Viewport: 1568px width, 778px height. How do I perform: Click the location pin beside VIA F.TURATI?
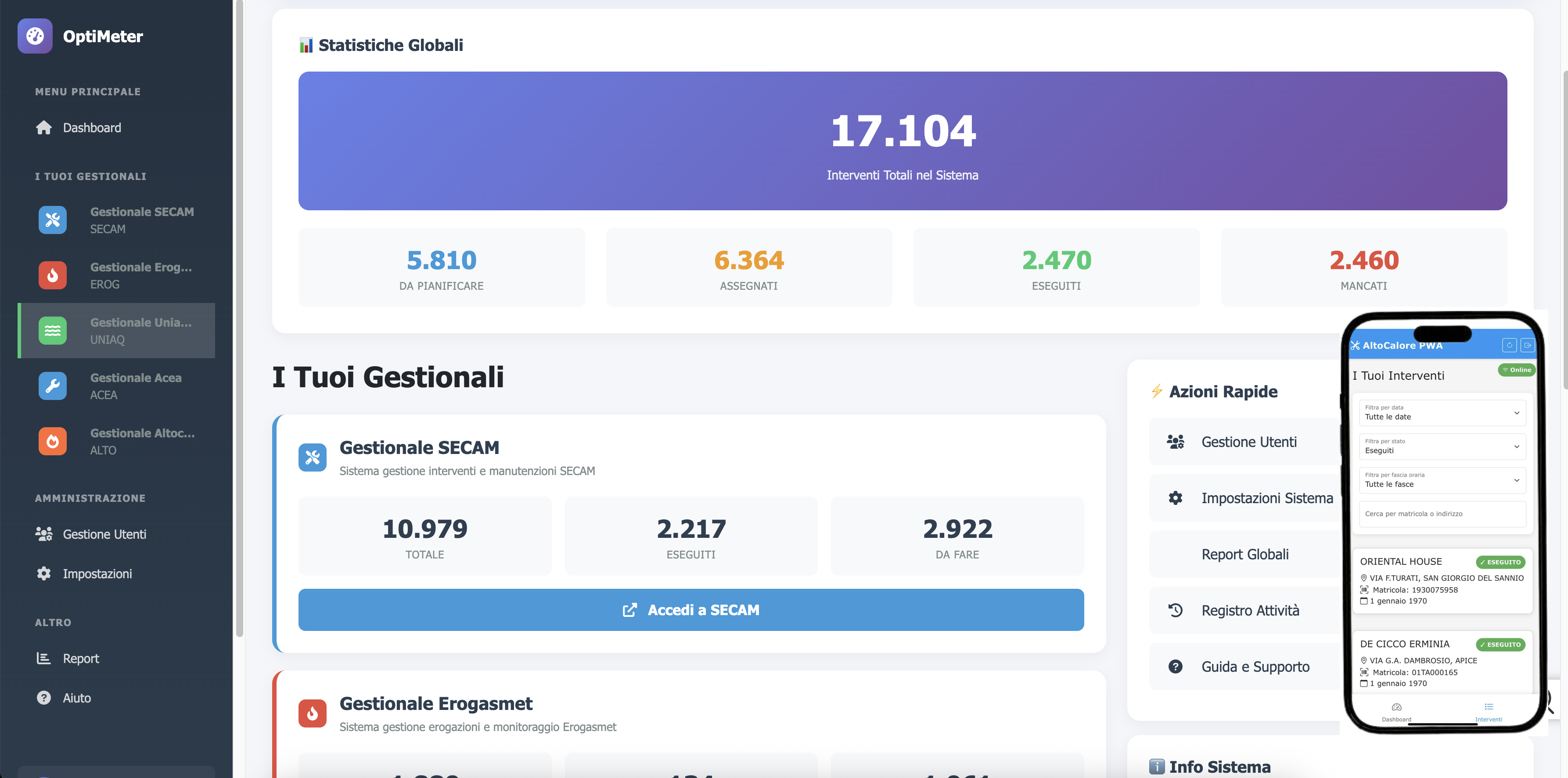tap(1364, 578)
